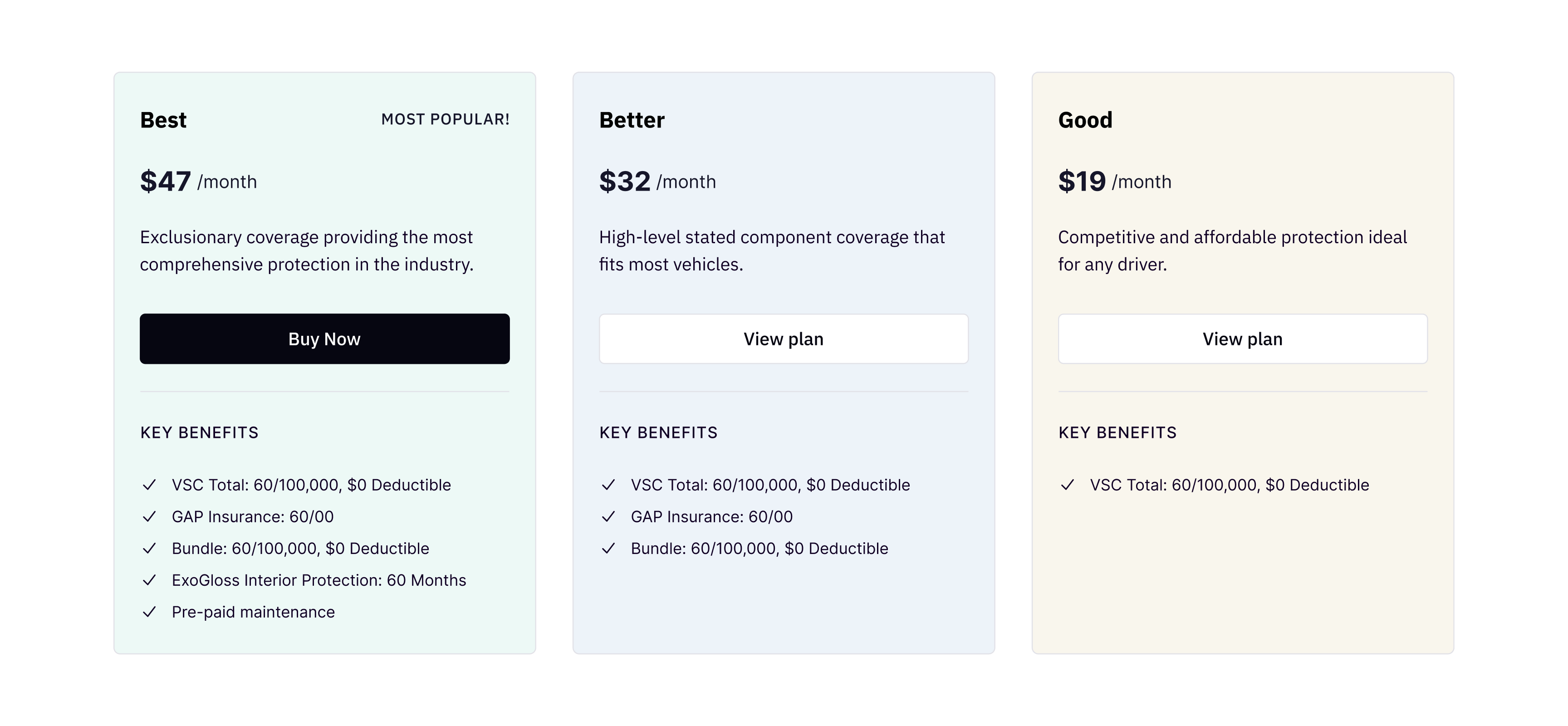Click checkmark beside Best plan Bundle benefit
This screenshot has height=726, width=1568.
pyautogui.click(x=149, y=548)
